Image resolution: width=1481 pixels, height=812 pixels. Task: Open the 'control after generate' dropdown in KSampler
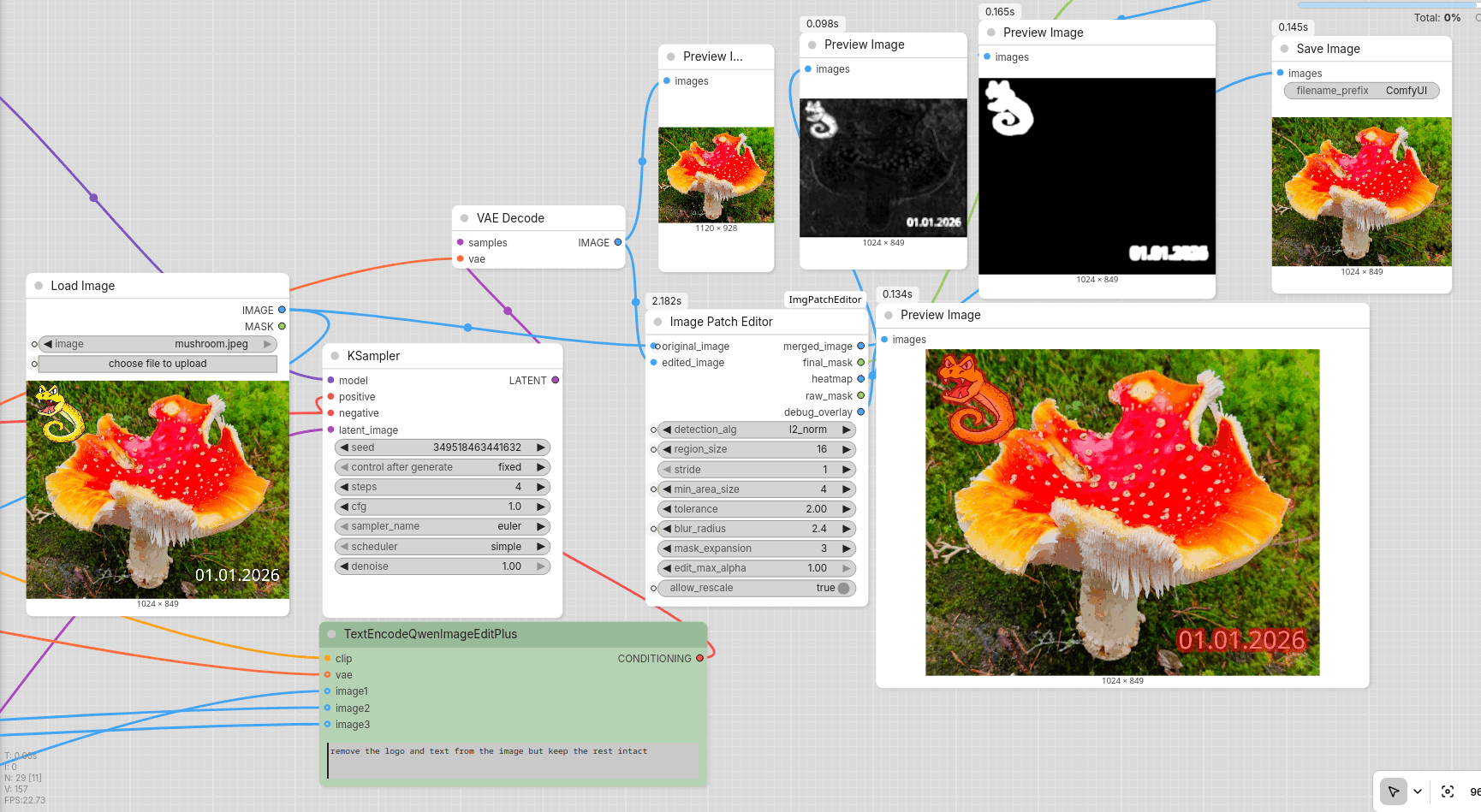tap(442, 467)
